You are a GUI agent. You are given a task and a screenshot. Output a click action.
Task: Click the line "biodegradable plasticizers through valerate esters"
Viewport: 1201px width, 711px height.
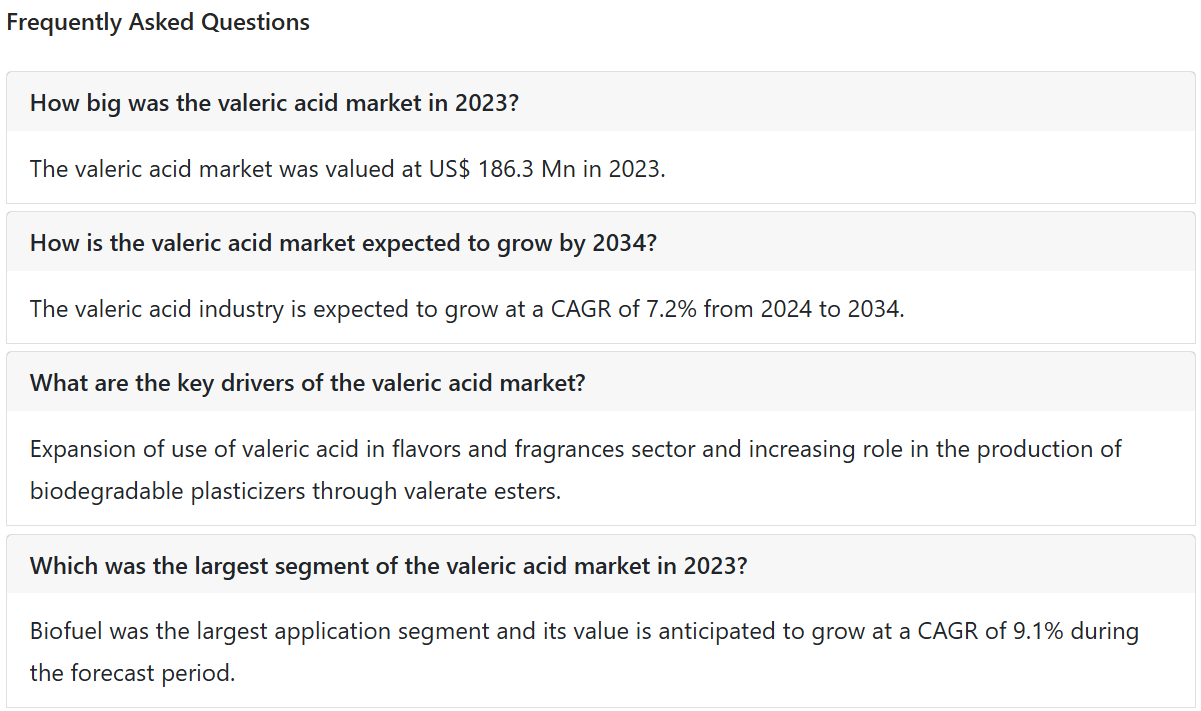[x=295, y=491]
